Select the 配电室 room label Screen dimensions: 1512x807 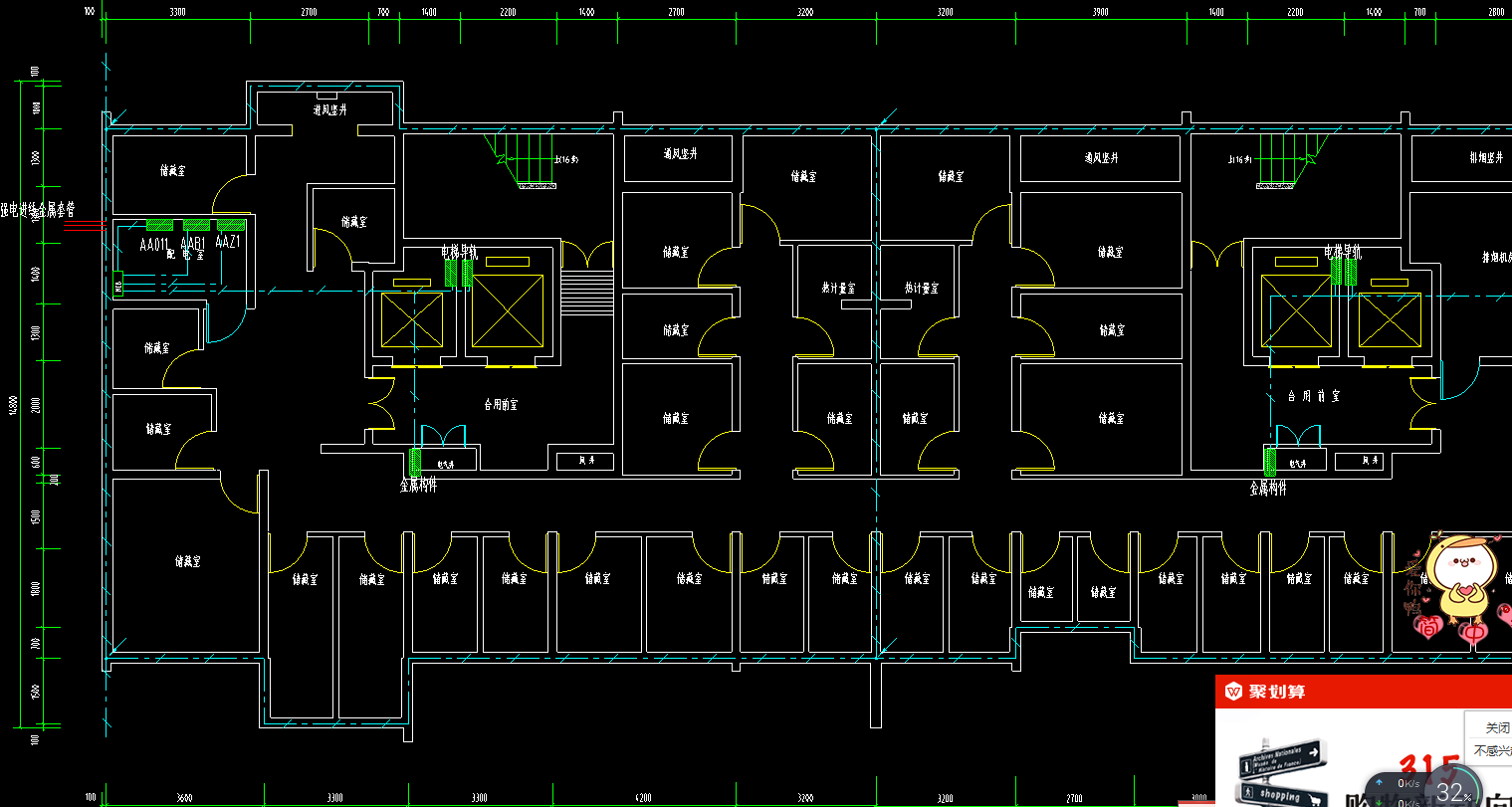tap(184, 255)
